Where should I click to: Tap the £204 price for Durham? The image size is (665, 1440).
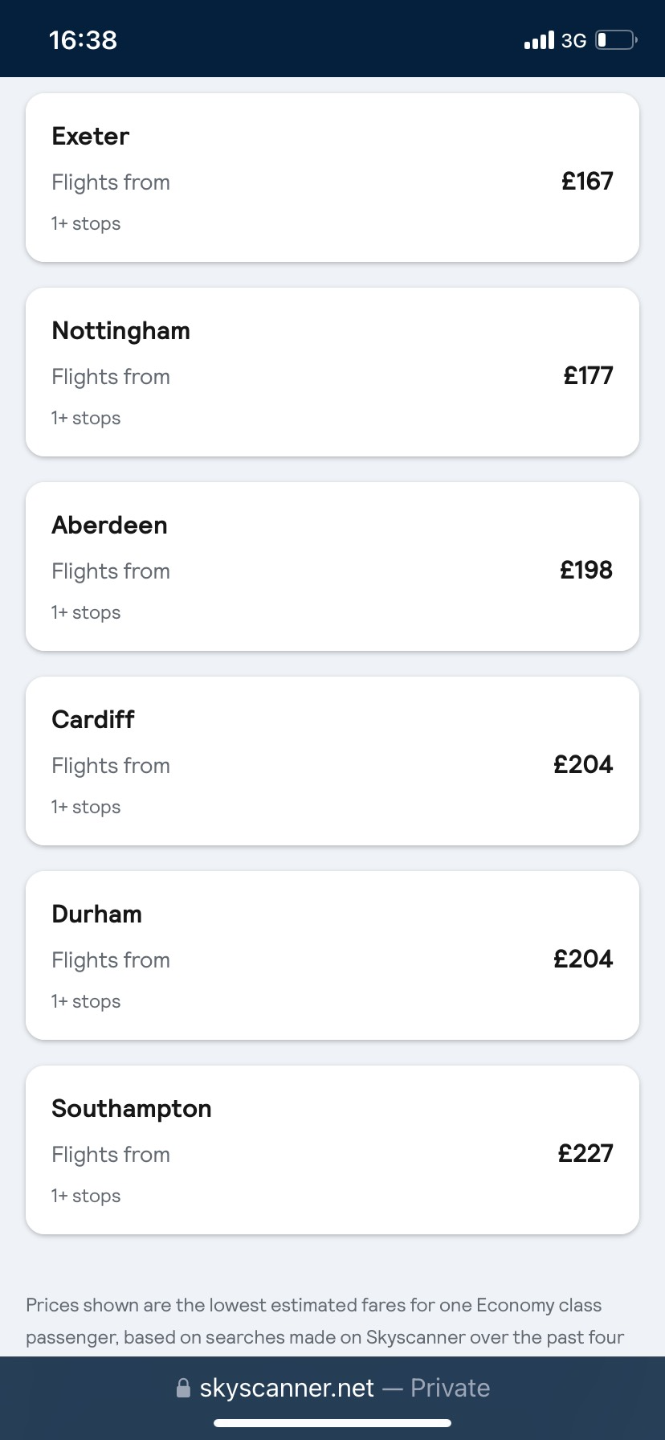583,959
